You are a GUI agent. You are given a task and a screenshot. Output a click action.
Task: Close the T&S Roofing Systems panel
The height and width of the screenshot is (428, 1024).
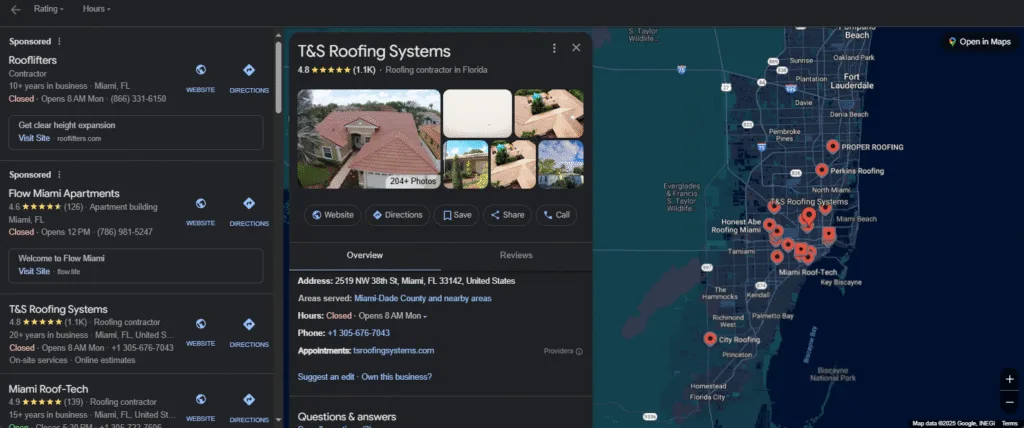pyautogui.click(x=576, y=48)
